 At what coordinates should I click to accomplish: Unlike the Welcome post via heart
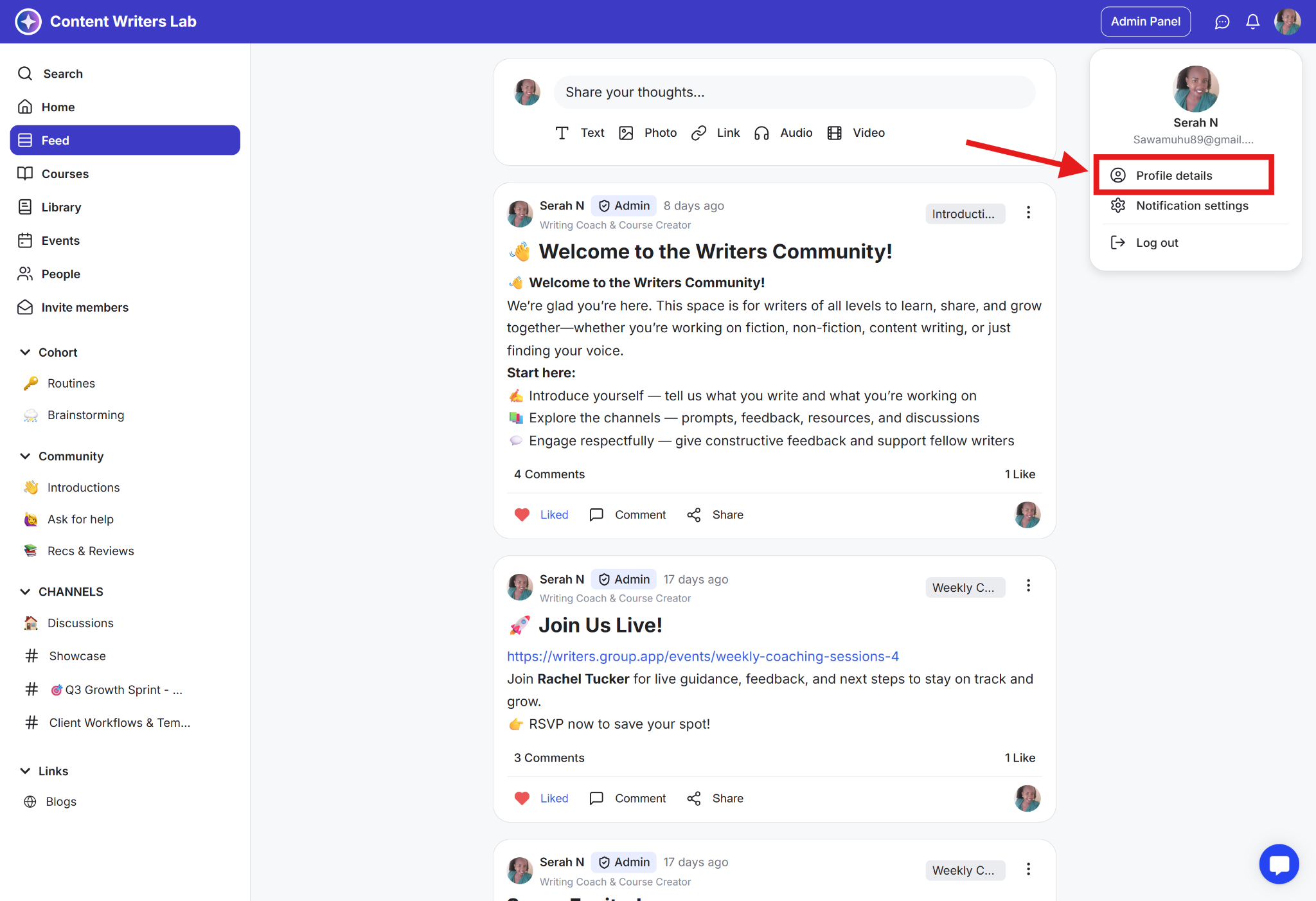pos(522,515)
